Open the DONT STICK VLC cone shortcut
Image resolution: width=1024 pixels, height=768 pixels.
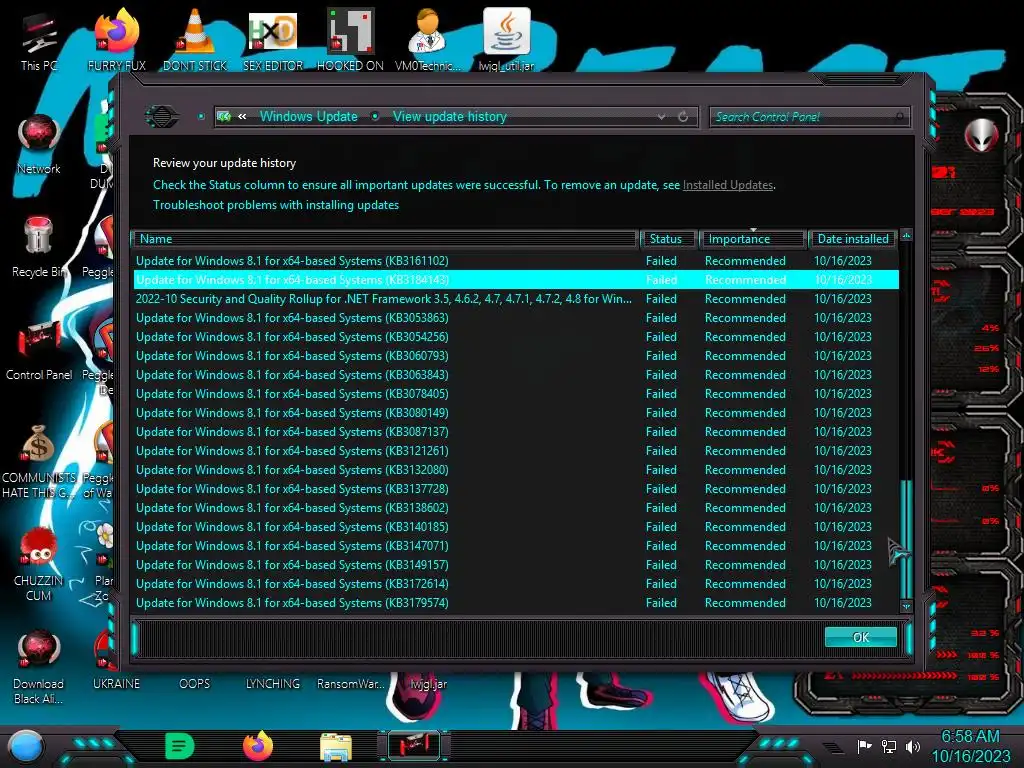[x=195, y=42]
